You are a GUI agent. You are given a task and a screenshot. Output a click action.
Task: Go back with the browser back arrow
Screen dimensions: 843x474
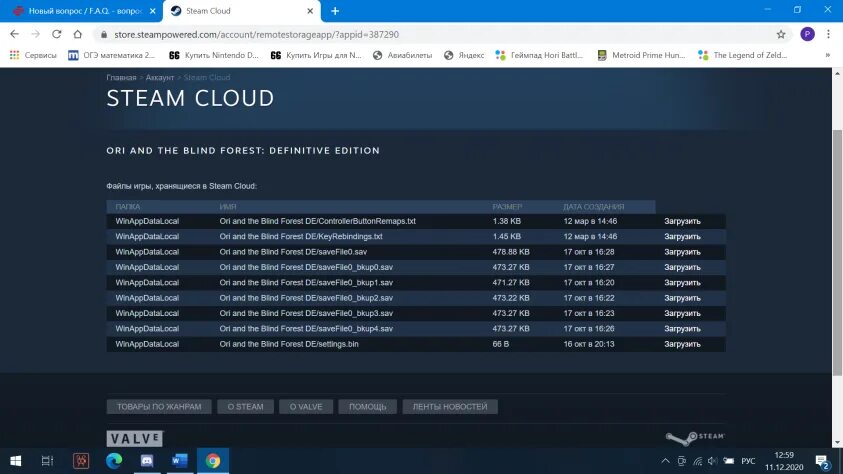[15, 34]
